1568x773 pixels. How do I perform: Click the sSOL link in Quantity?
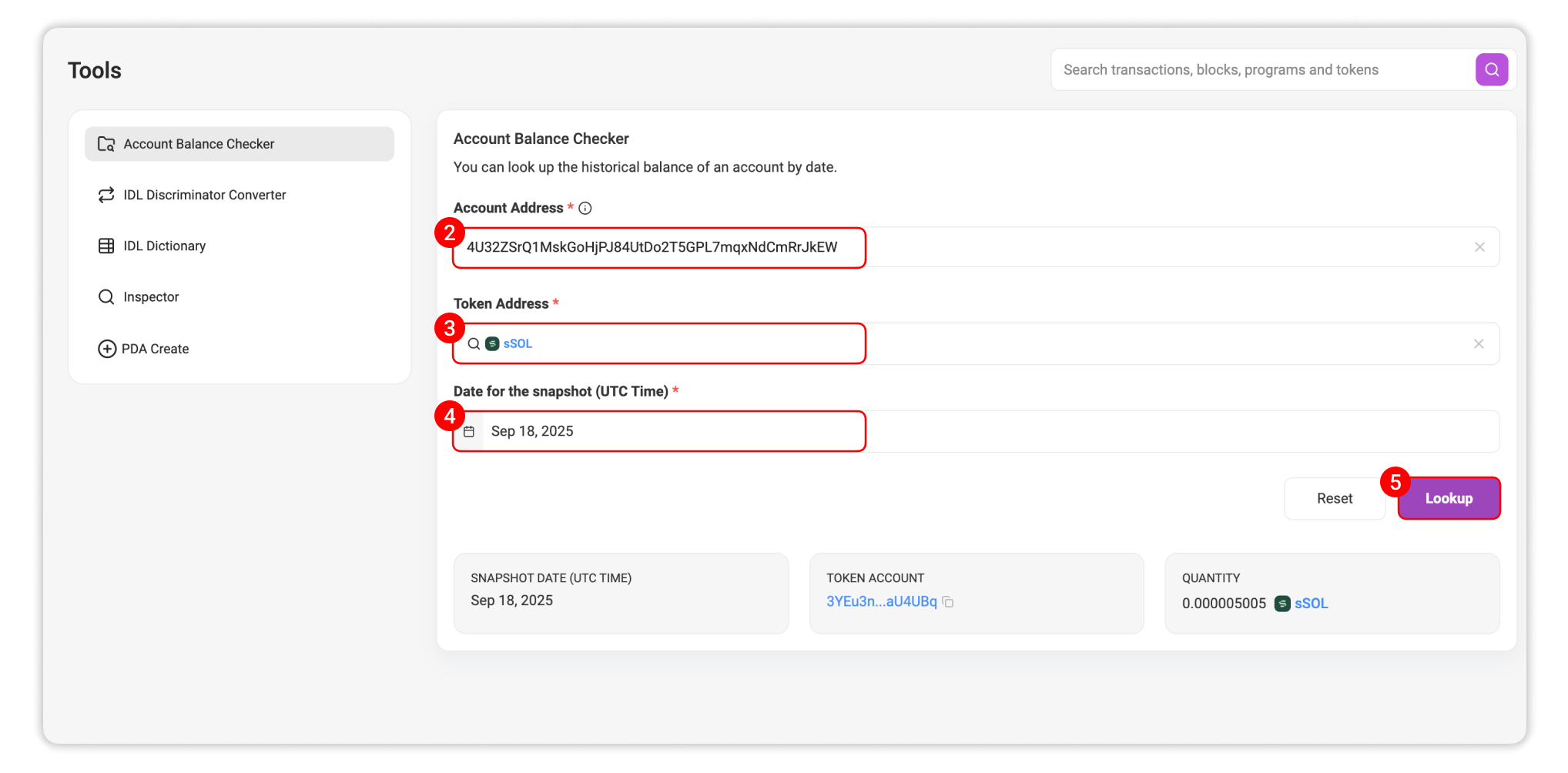(1311, 604)
